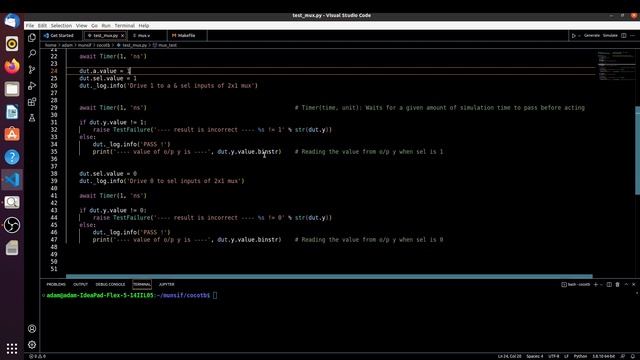Image resolution: width=640 pixels, height=360 pixels.
Task: Open the Help menu
Action: click(x=144, y=25)
